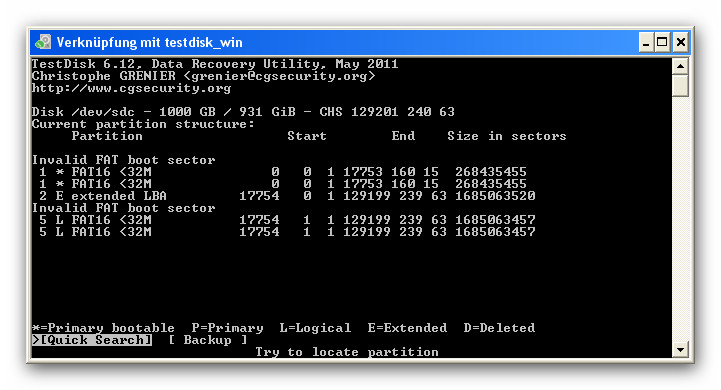Click the scrollbar down arrow
This screenshot has height=390, width=721.
click(680, 349)
